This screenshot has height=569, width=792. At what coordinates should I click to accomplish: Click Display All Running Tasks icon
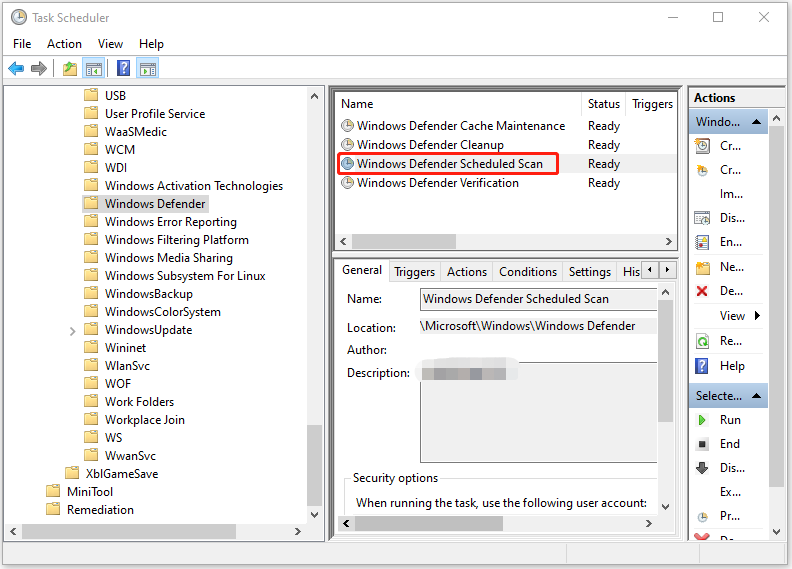(x=702, y=218)
